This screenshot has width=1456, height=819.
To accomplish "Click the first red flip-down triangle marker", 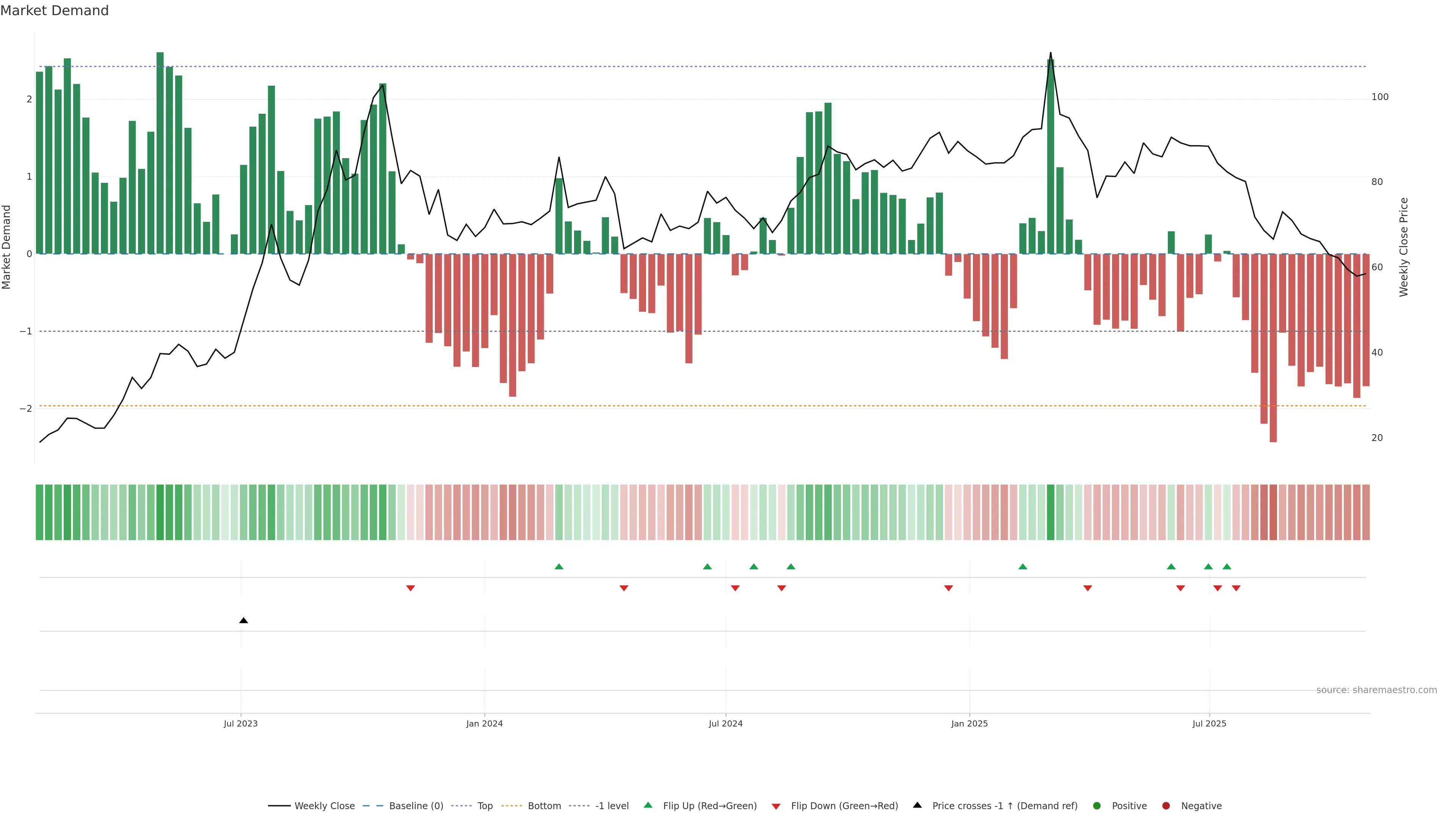I will (x=410, y=588).
